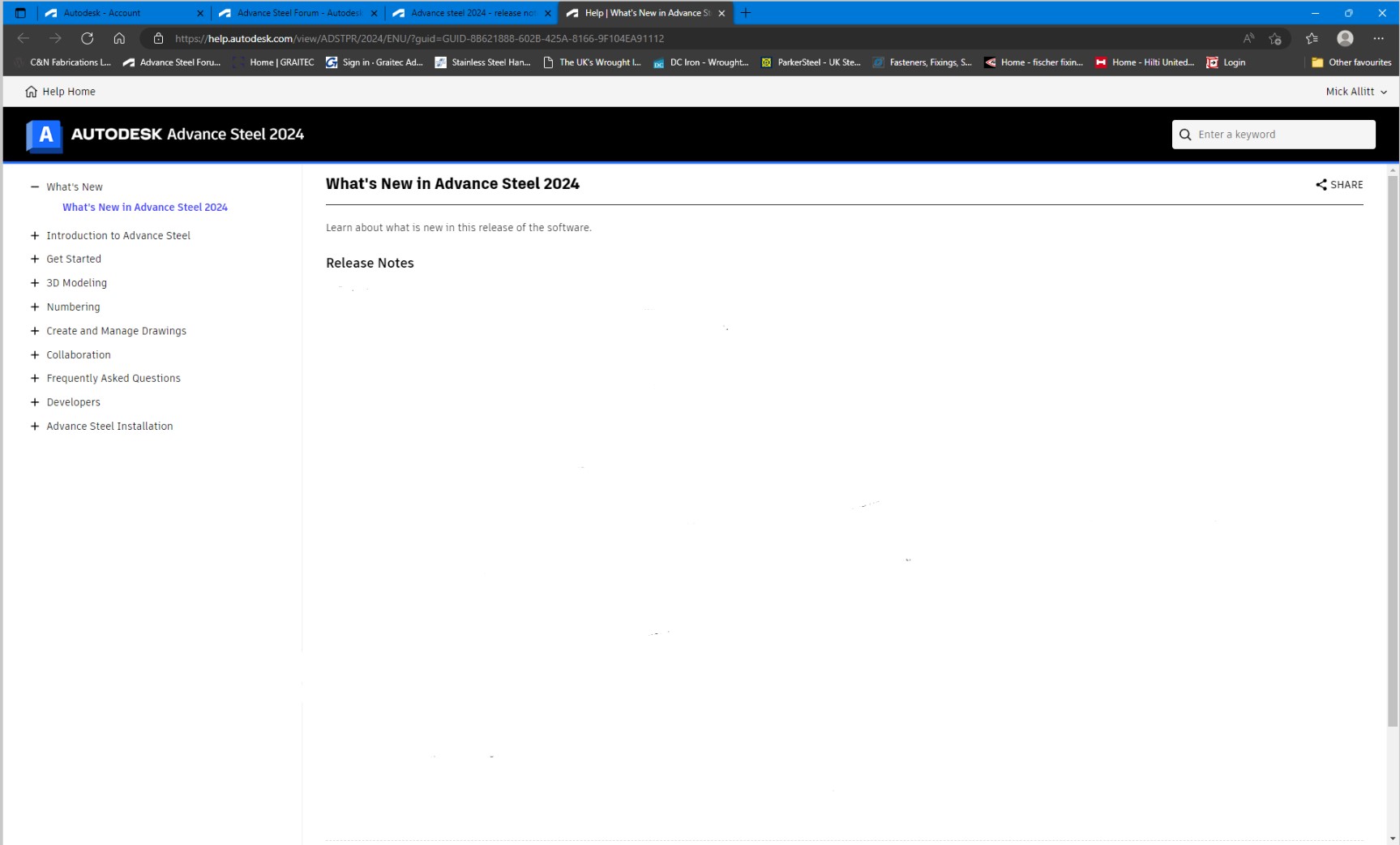
Task: Close the Advance Steel Forum tab
Action: (374, 13)
